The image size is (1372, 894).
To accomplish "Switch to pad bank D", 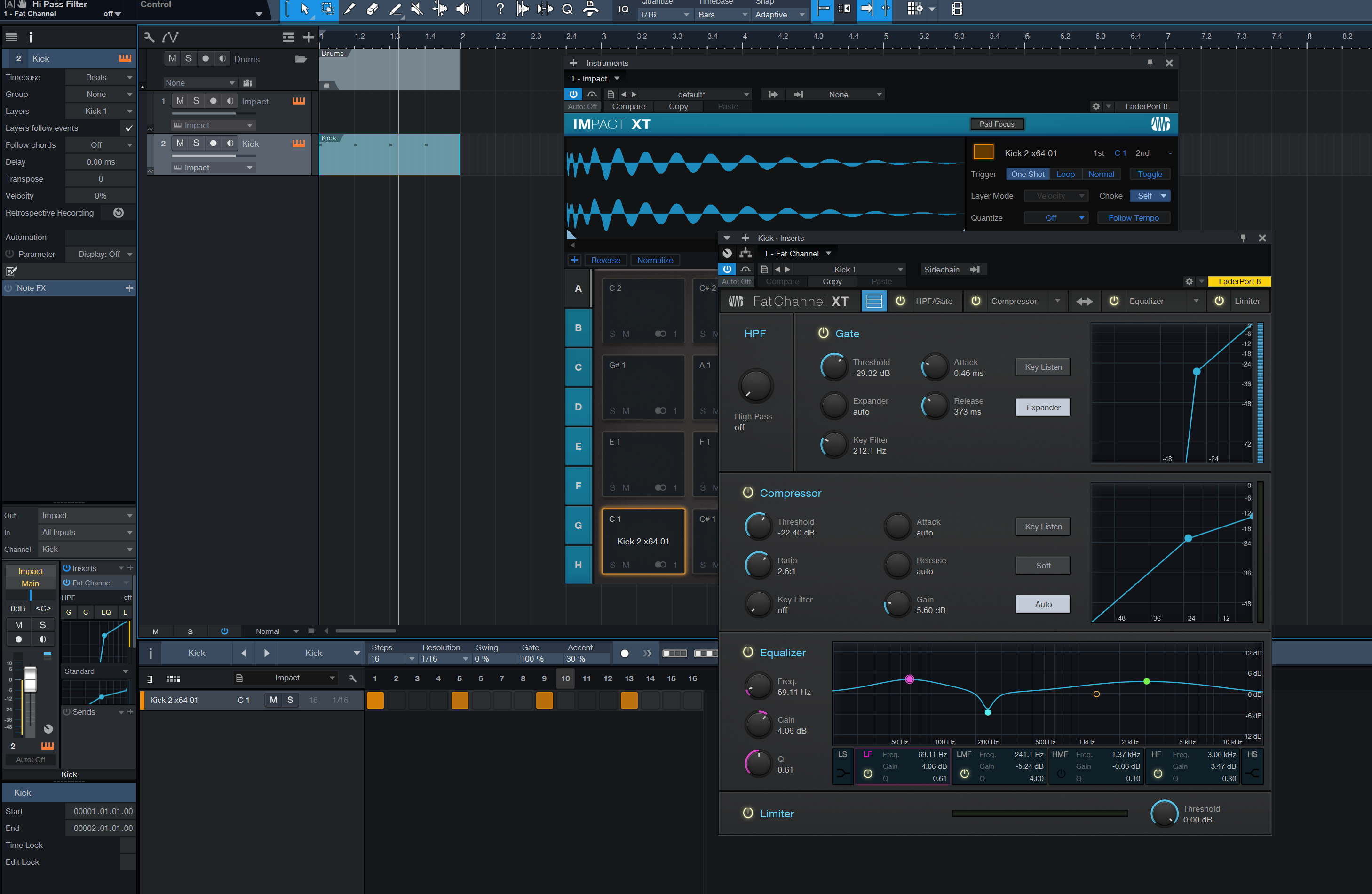I will point(578,407).
